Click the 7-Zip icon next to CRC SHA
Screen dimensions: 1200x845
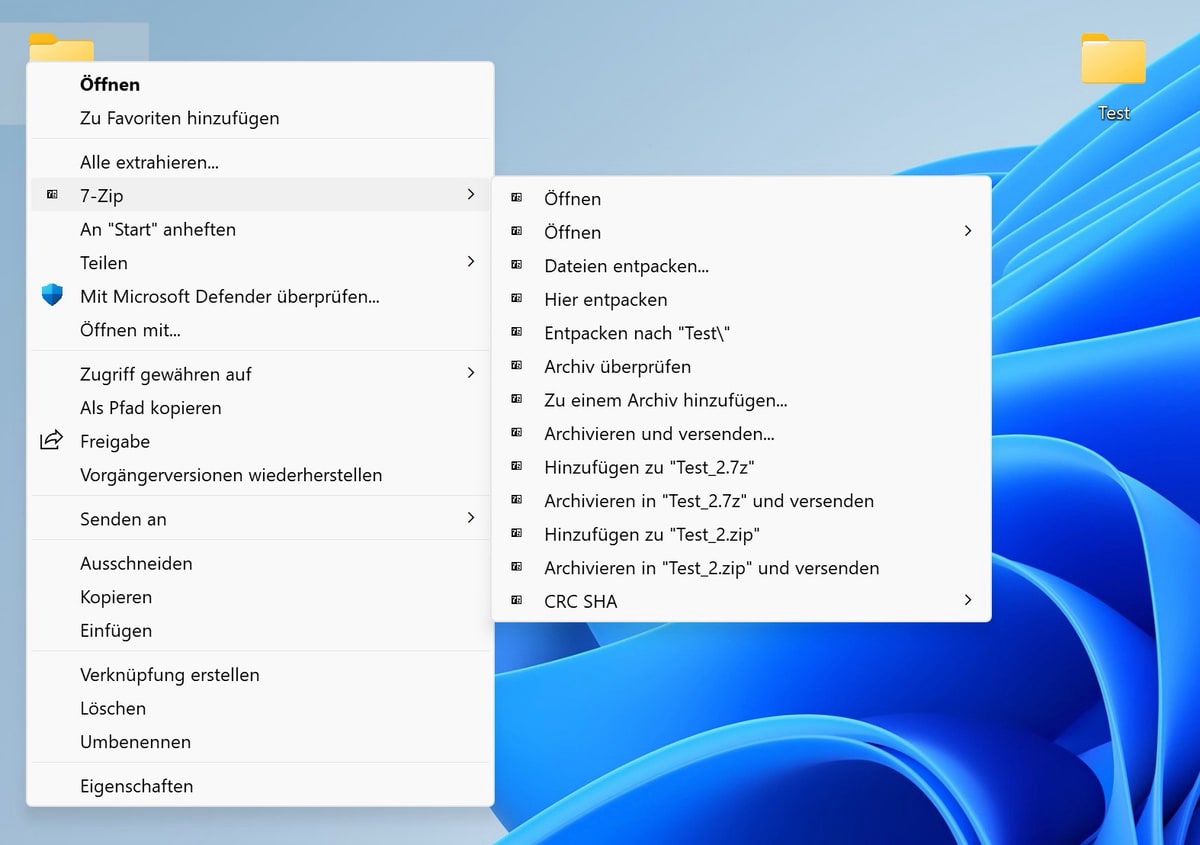(x=516, y=601)
